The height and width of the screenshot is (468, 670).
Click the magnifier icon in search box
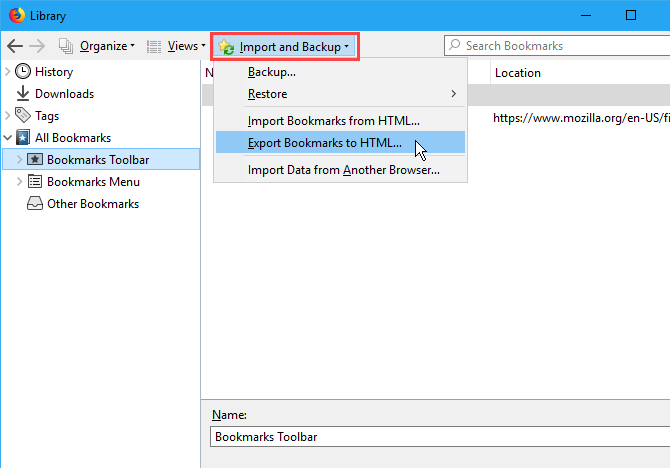point(455,45)
